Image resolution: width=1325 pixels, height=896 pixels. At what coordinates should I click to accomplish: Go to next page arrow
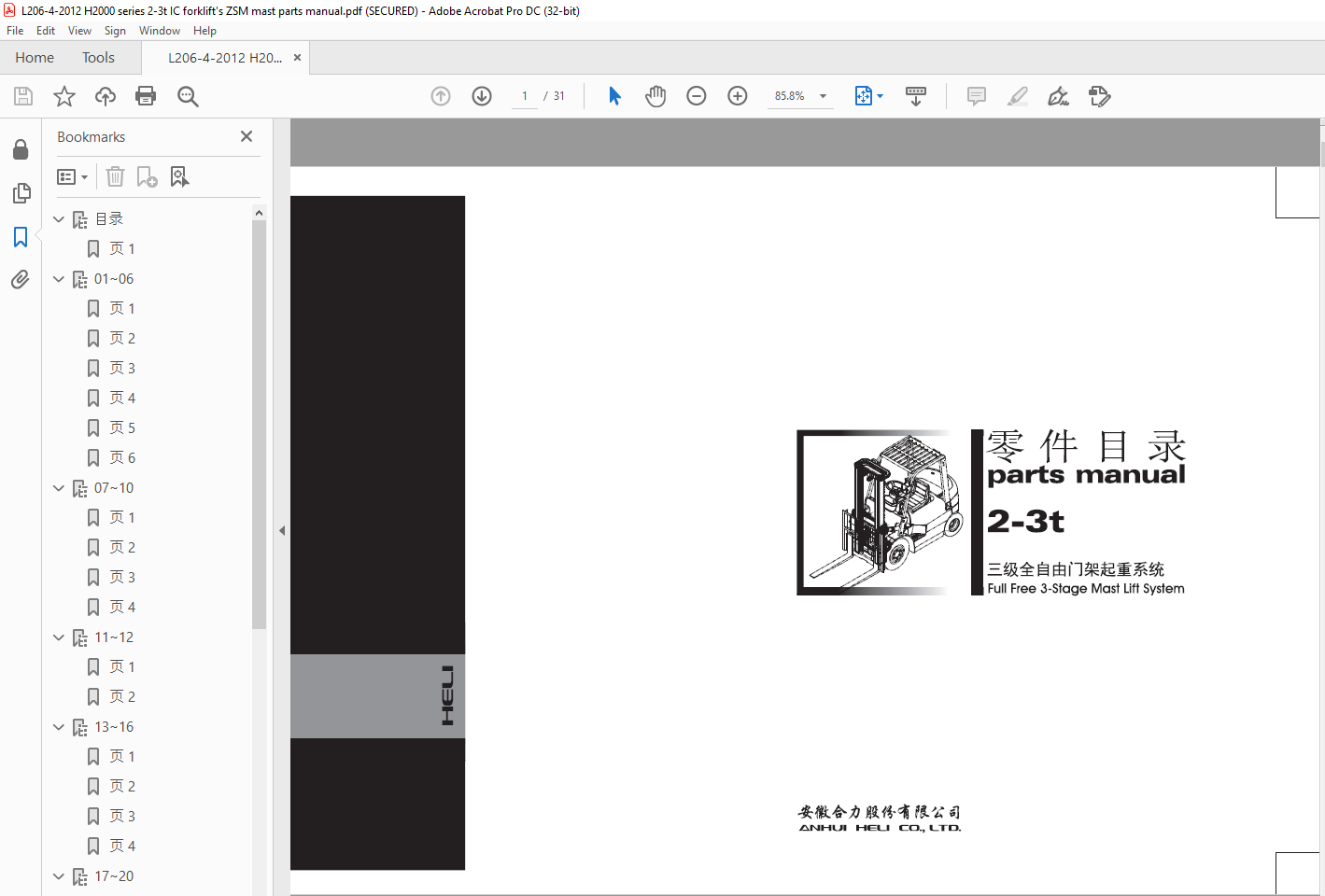[482, 96]
